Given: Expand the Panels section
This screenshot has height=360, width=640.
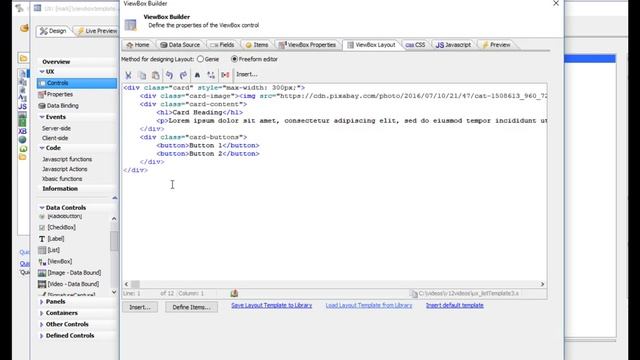Looking at the screenshot, I should (42, 302).
